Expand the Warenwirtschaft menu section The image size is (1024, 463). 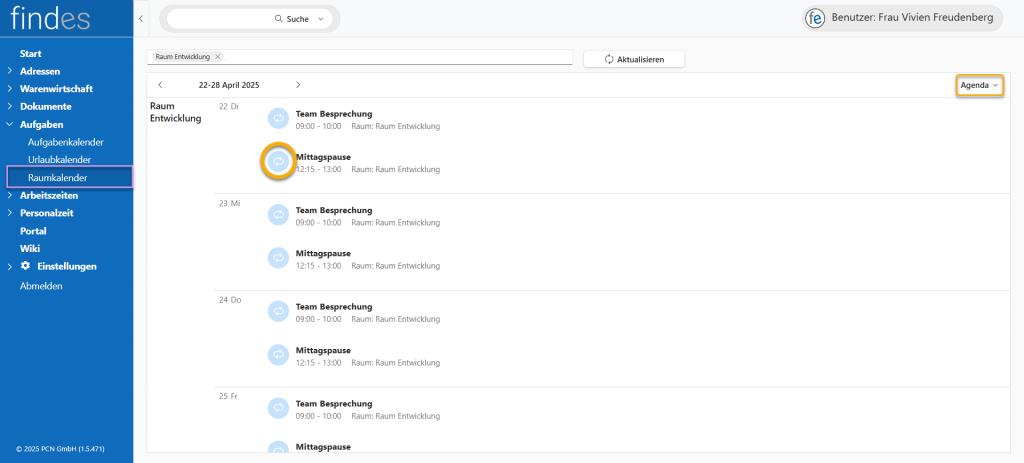[9, 89]
